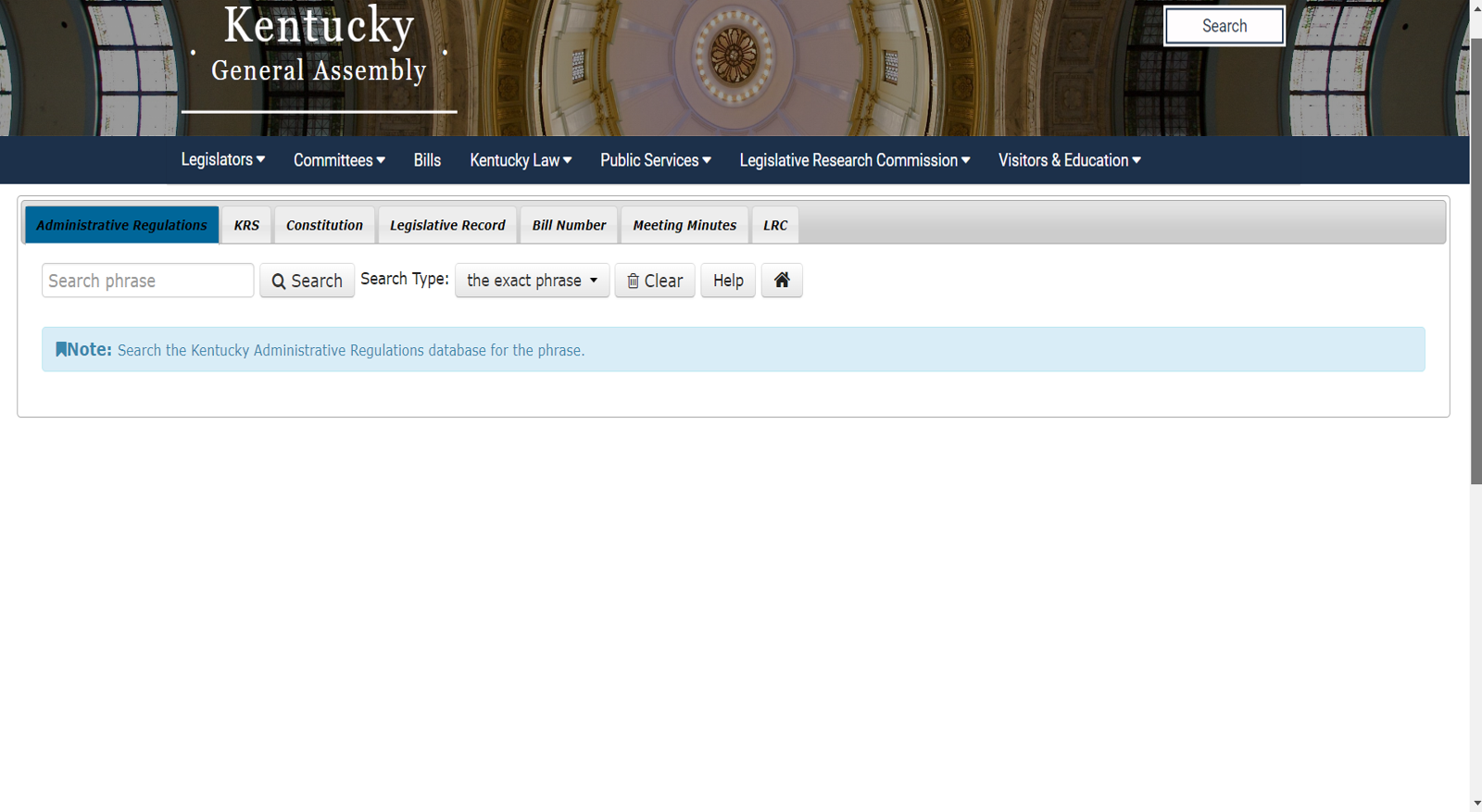Expand the Legislators menu

pyautogui.click(x=222, y=160)
